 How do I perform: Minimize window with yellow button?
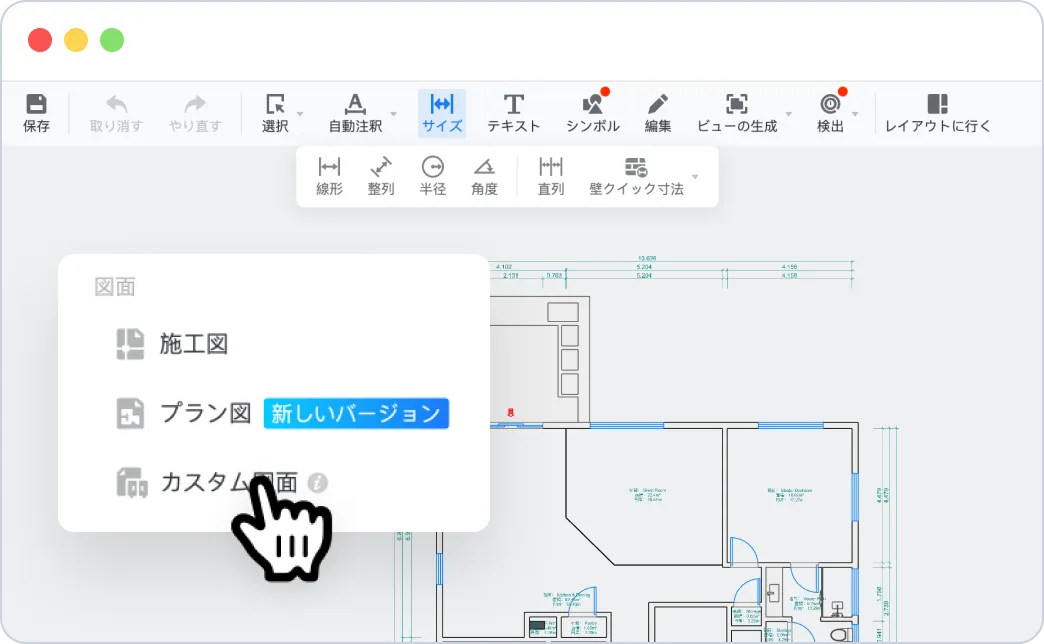76,40
